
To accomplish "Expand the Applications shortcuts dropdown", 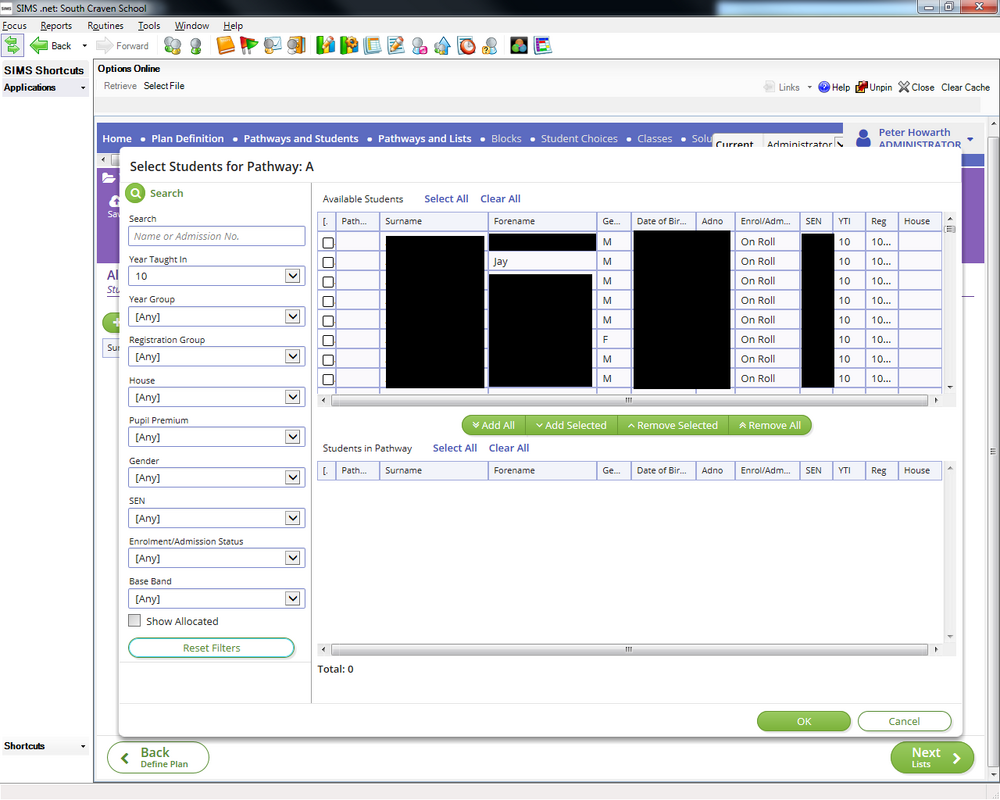I will (83, 88).
